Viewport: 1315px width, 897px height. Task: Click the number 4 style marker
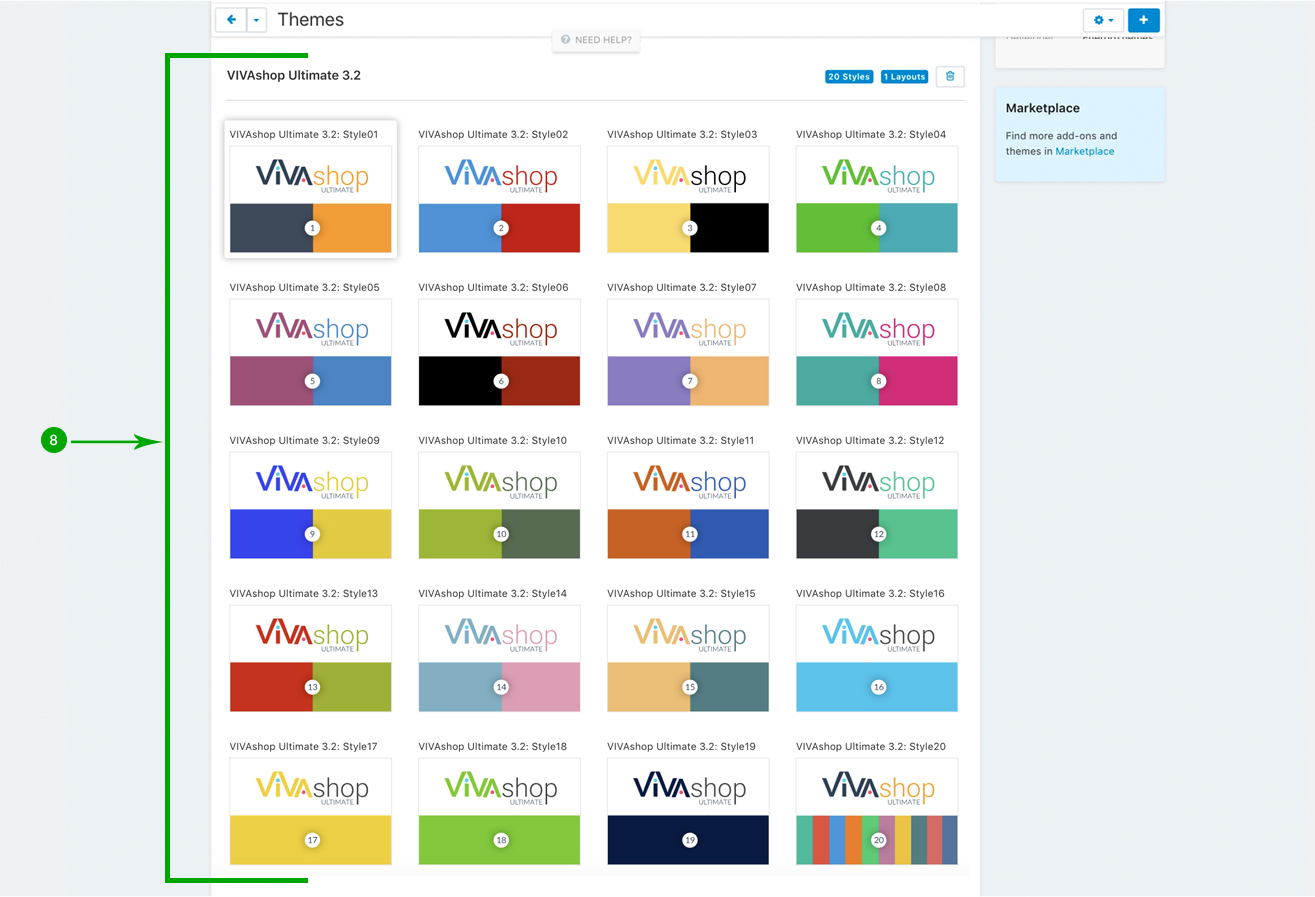pos(878,228)
